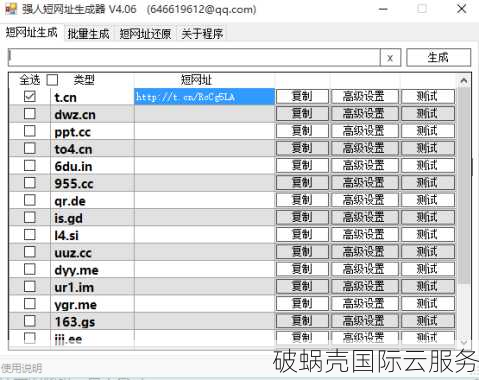Enable the is.gd checkbox
The image size is (479, 380).
point(30,218)
